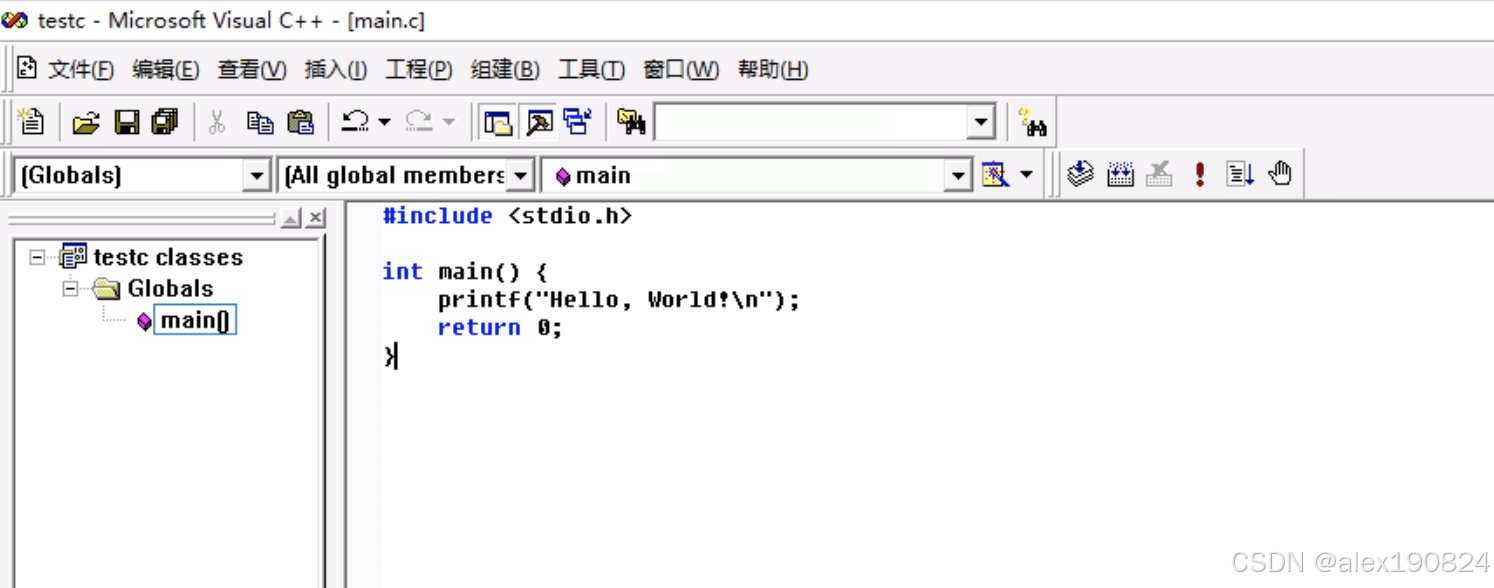This screenshot has height=588, width=1494.
Task: Click the Search help binoculars icon
Action: [x=1032, y=122]
